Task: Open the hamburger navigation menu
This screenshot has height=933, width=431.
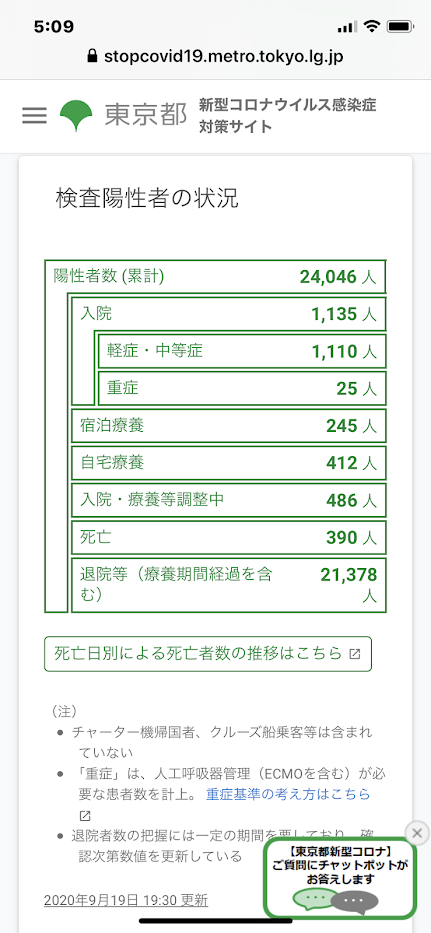Action: coord(35,115)
